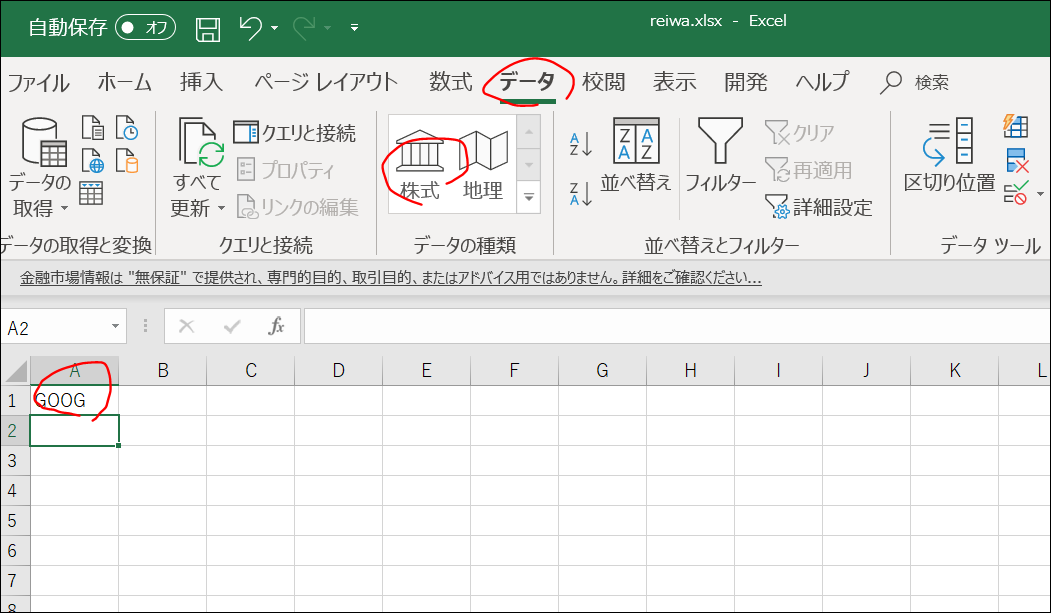Click the Flash Fill icon

[x=1015, y=126]
